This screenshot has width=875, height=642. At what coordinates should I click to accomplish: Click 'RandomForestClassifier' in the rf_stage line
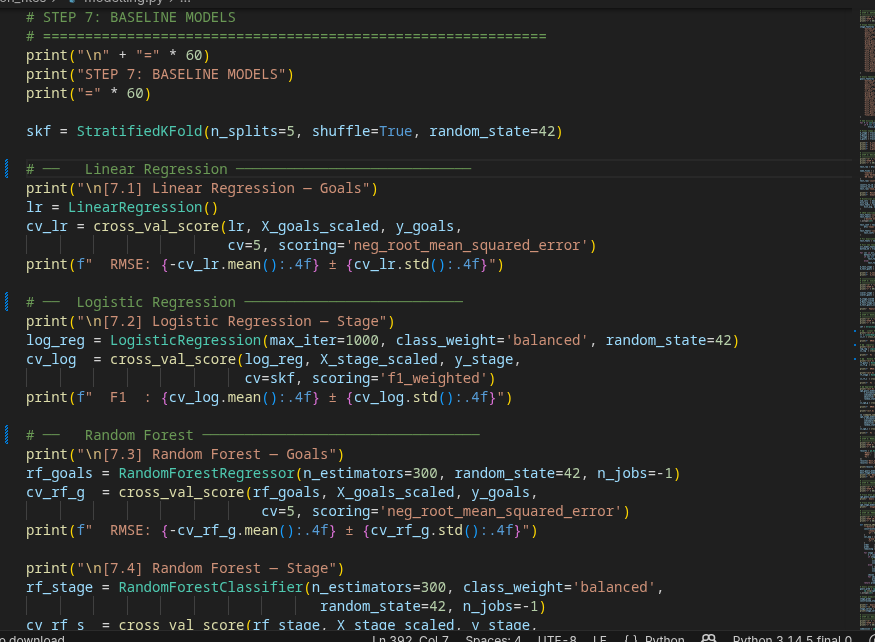click(x=211, y=587)
